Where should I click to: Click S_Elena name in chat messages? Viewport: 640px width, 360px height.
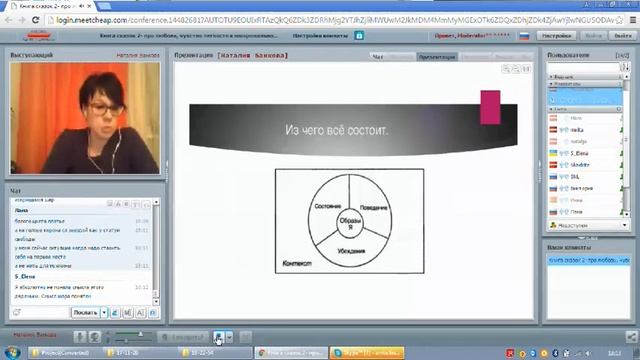point(25,277)
